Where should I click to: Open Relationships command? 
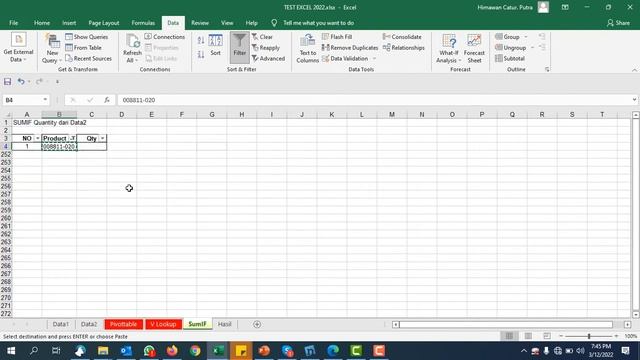click(x=404, y=47)
